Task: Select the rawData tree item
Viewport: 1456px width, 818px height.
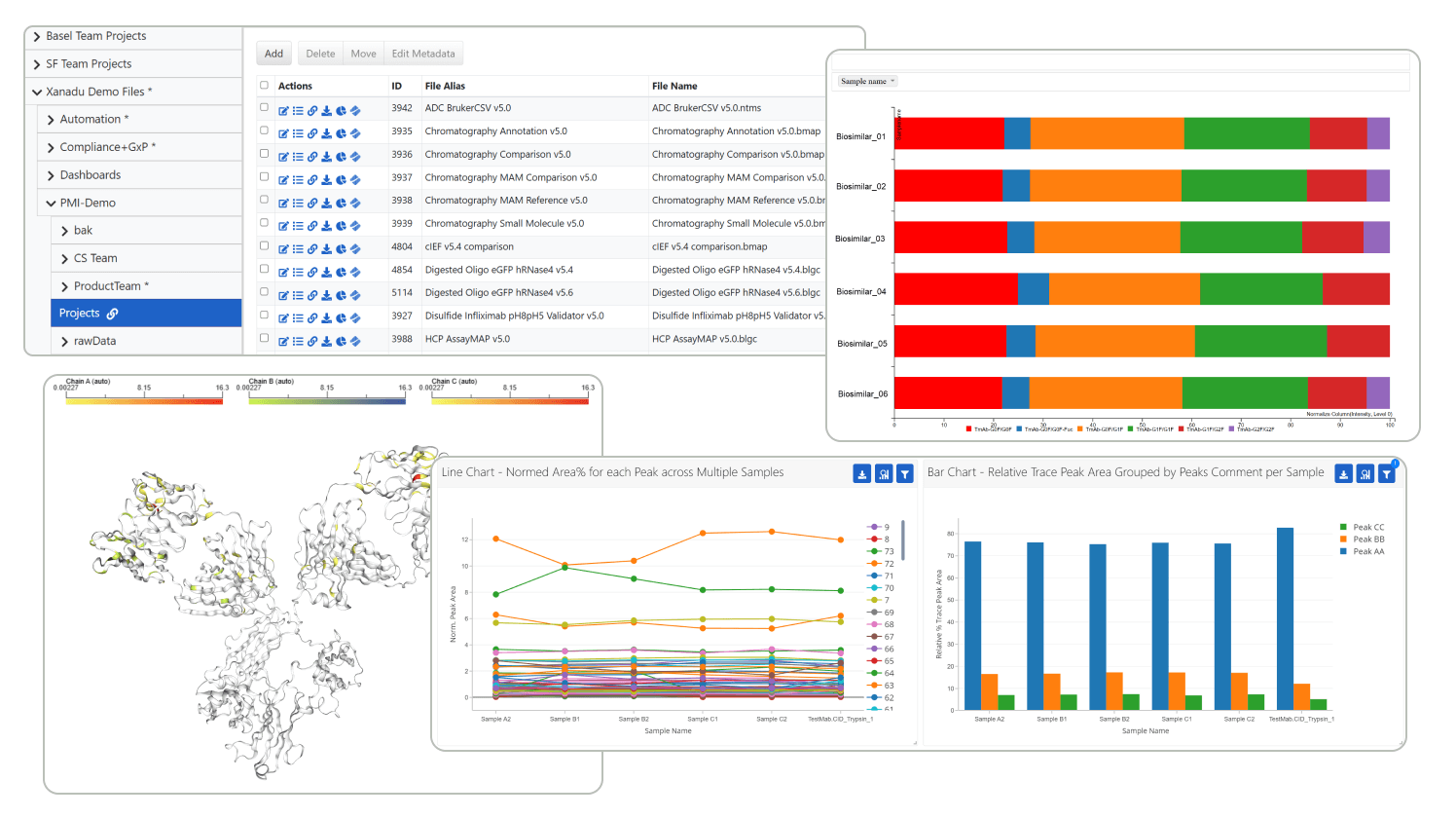Action: [94, 342]
